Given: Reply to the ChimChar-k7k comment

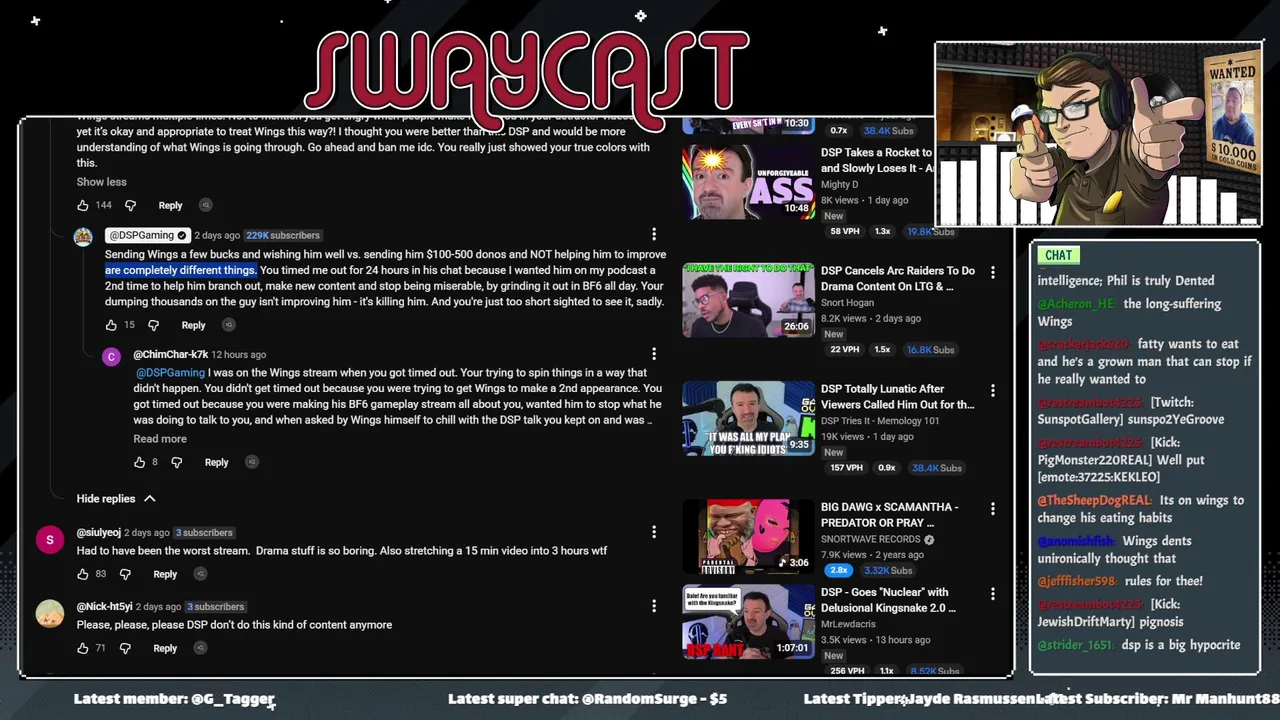Looking at the screenshot, I should 216,462.
